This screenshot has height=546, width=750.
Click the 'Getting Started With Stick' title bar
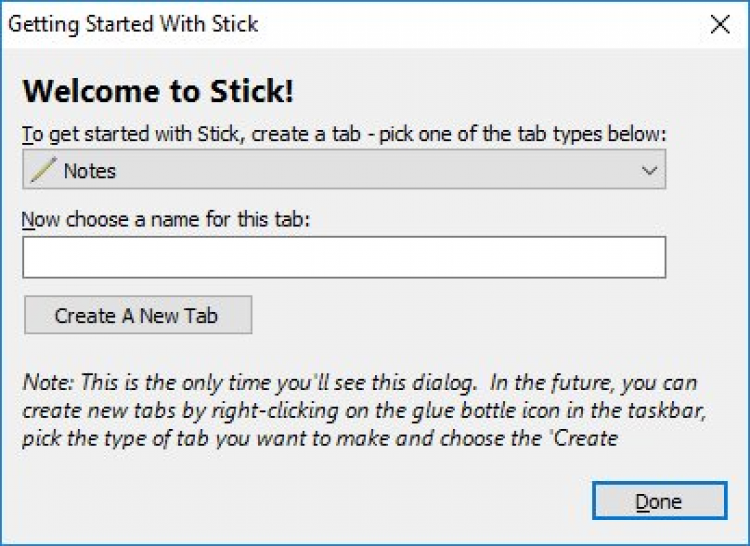click(x=133, y=24)
